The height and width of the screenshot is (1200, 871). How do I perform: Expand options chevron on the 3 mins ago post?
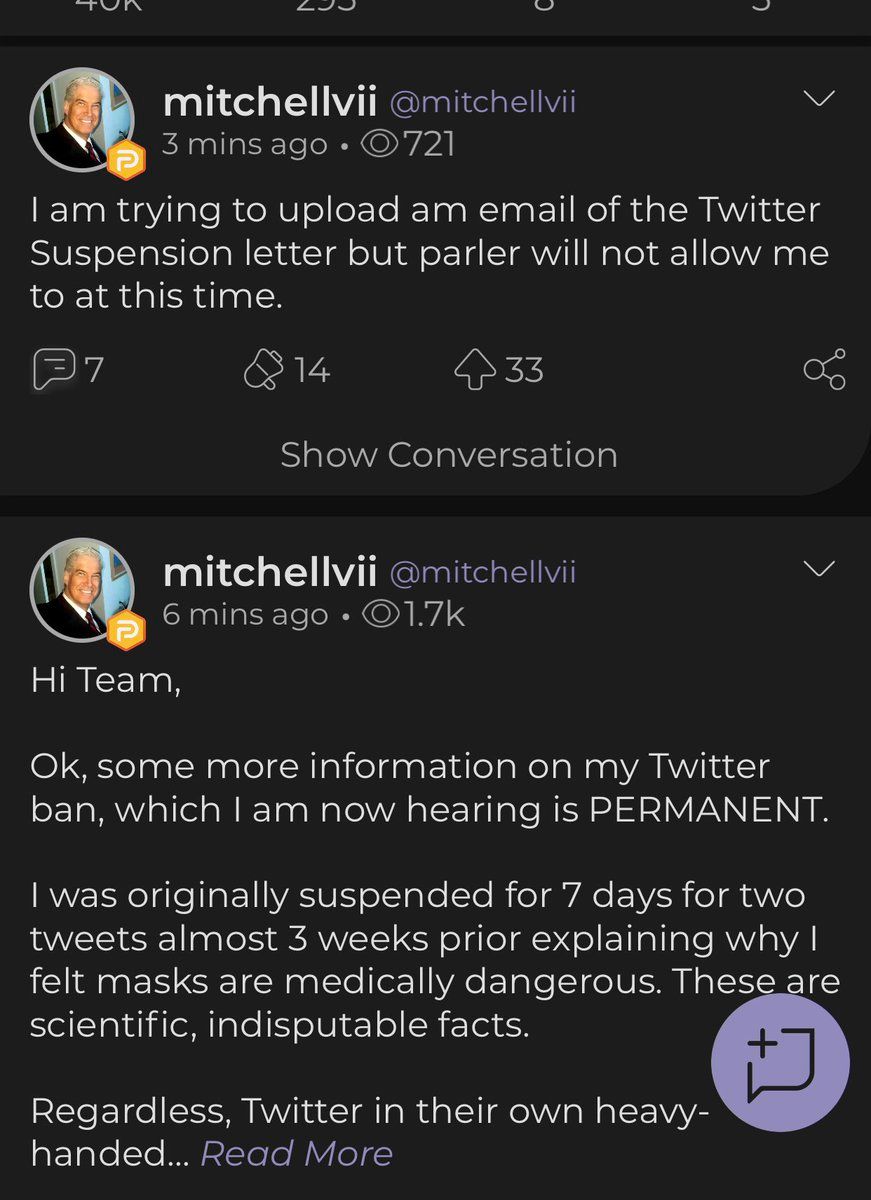(x=819, y=99)
